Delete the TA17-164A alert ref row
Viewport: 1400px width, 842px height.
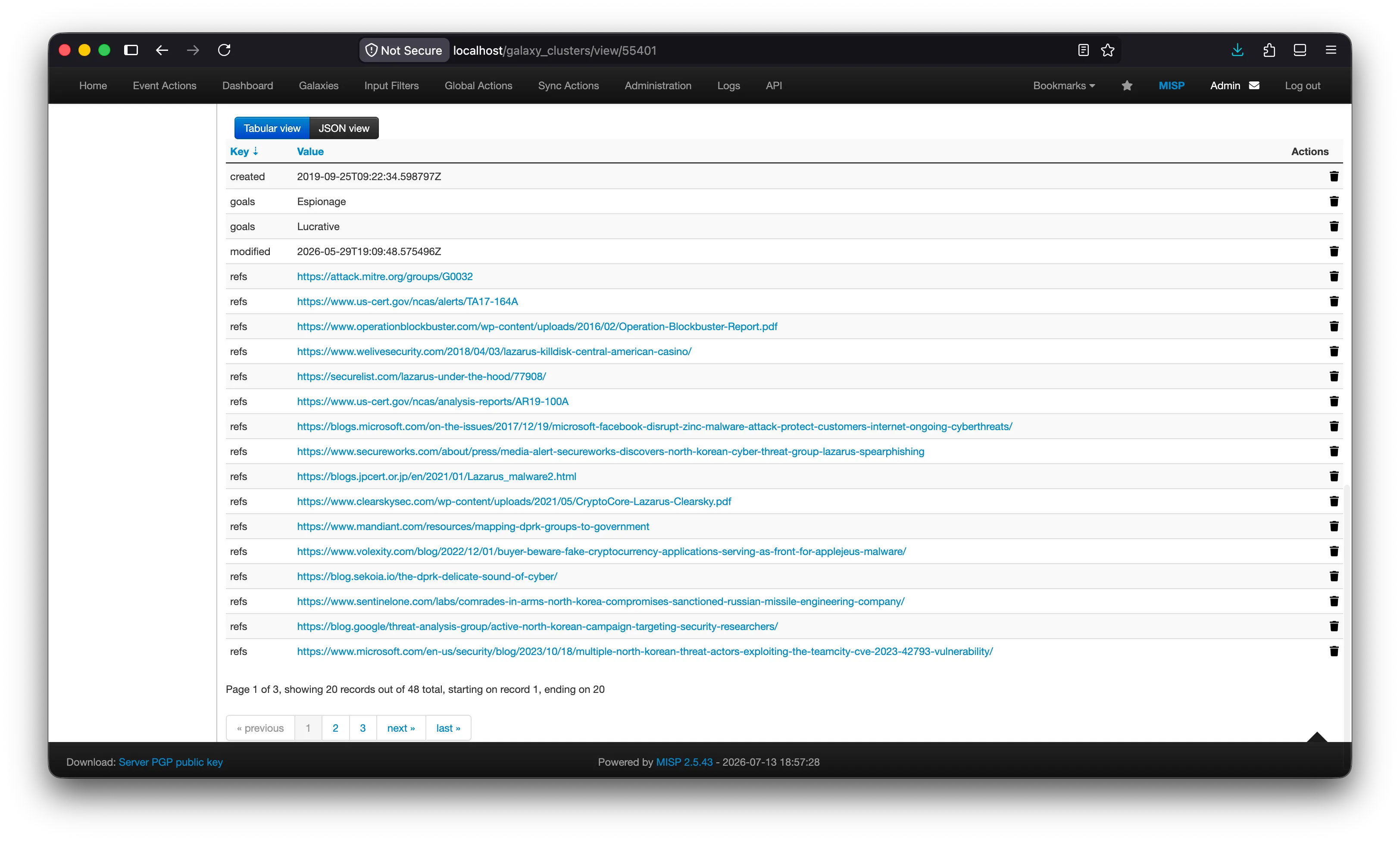click(x=1334, y=301)
